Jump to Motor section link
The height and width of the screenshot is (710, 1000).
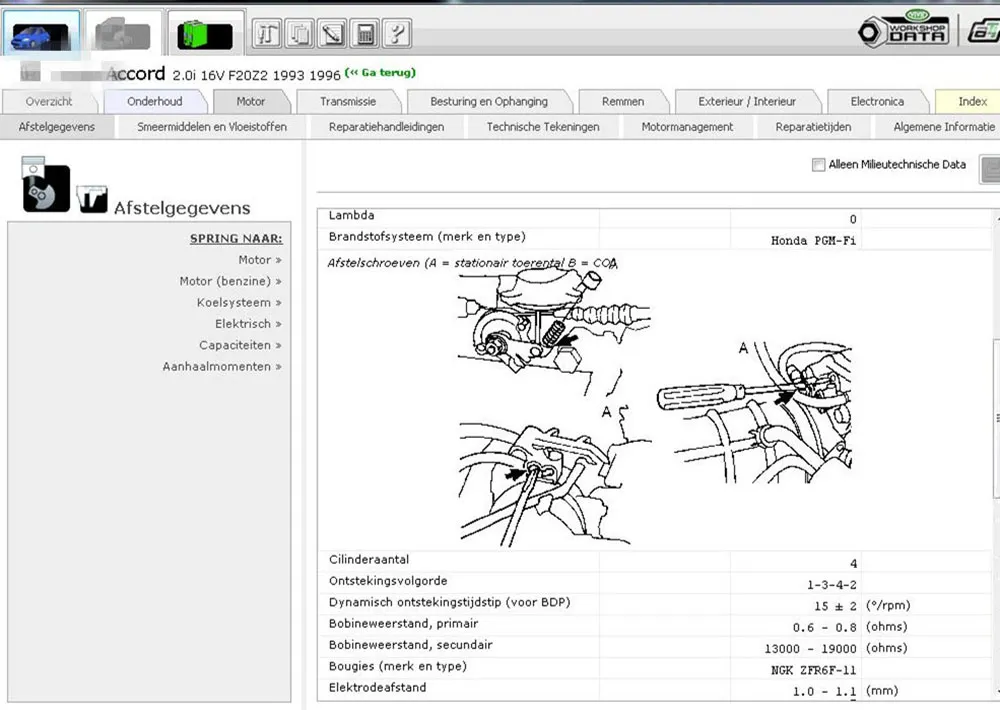coord(260,260)
